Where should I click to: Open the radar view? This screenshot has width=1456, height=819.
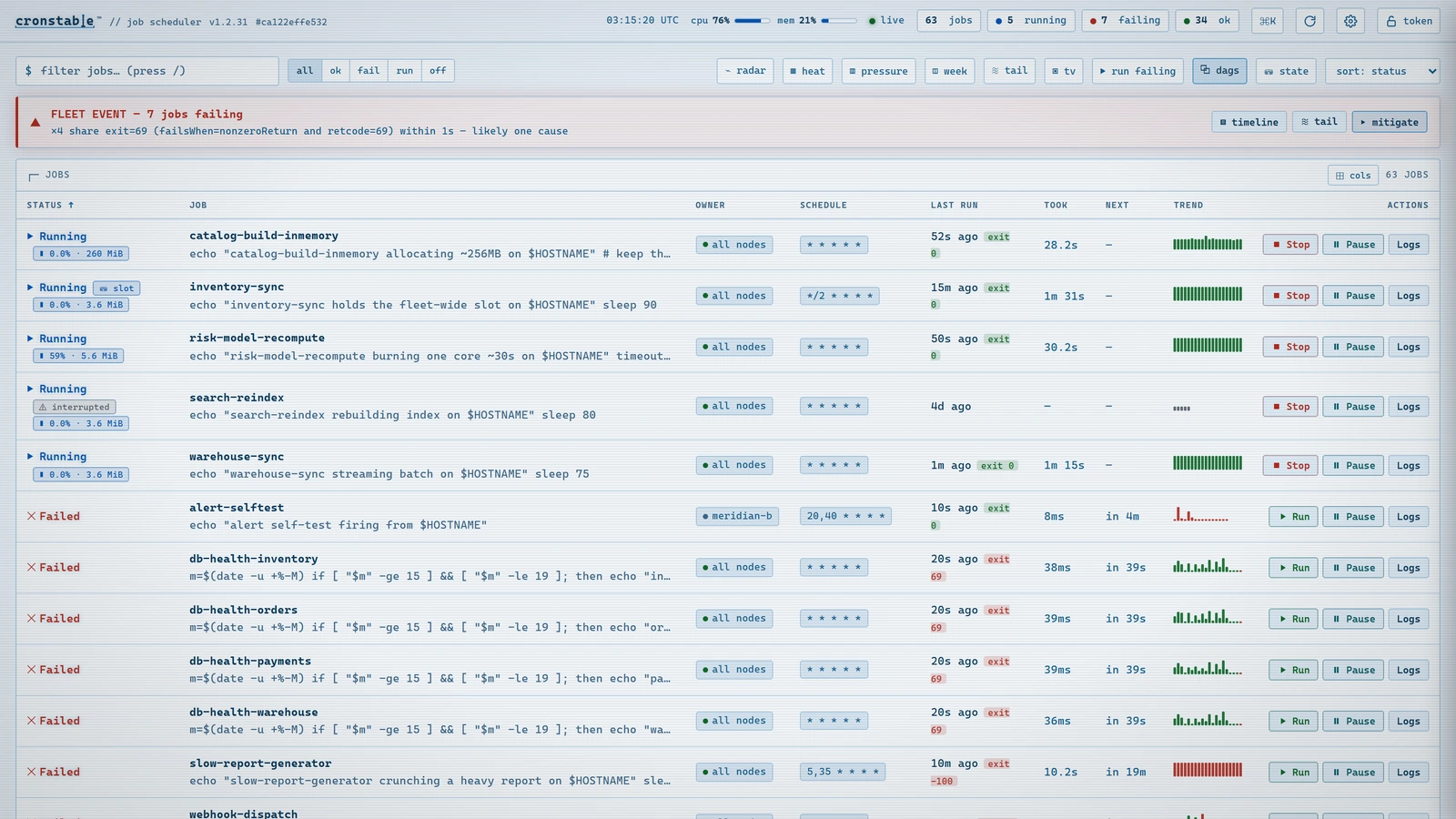pos(744,71)
